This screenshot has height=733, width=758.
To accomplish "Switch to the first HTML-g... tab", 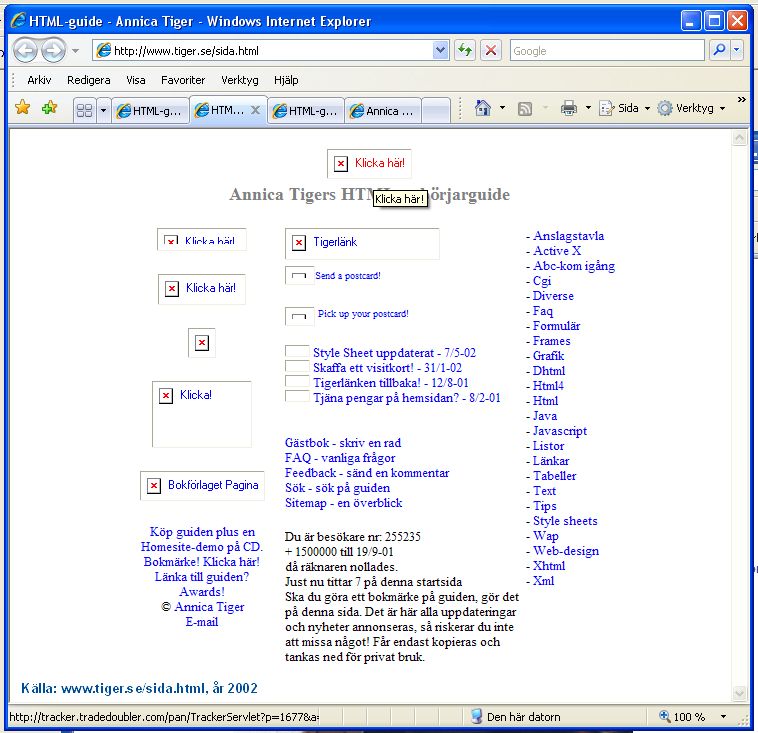I will [150, 111].
